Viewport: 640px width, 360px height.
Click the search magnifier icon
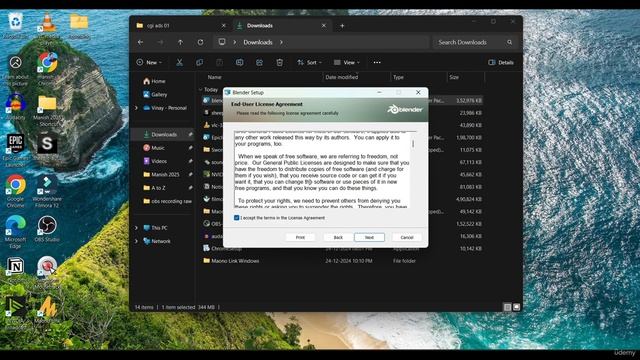click(509, 42)
